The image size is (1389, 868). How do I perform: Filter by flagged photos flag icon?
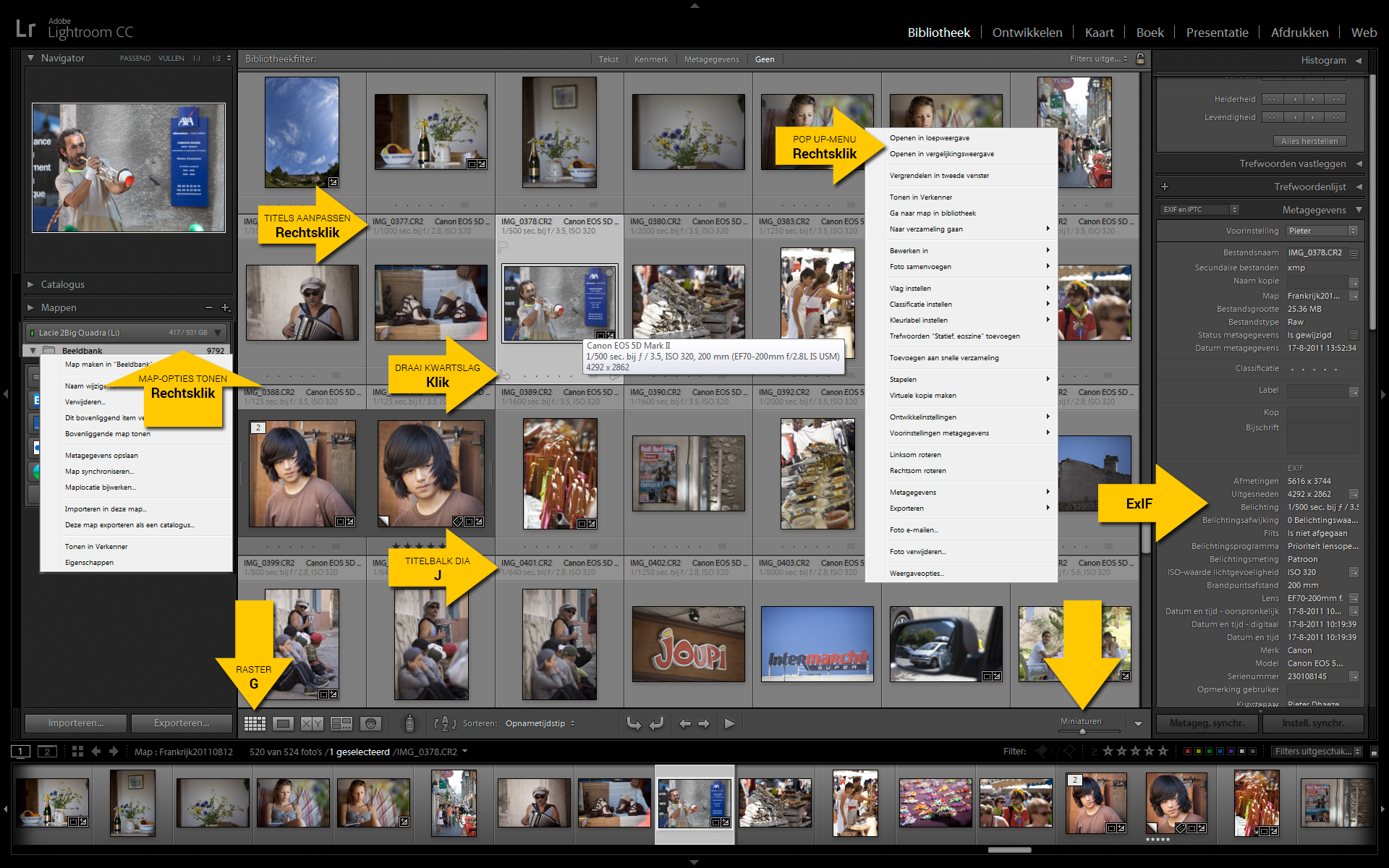[1042, 752]
